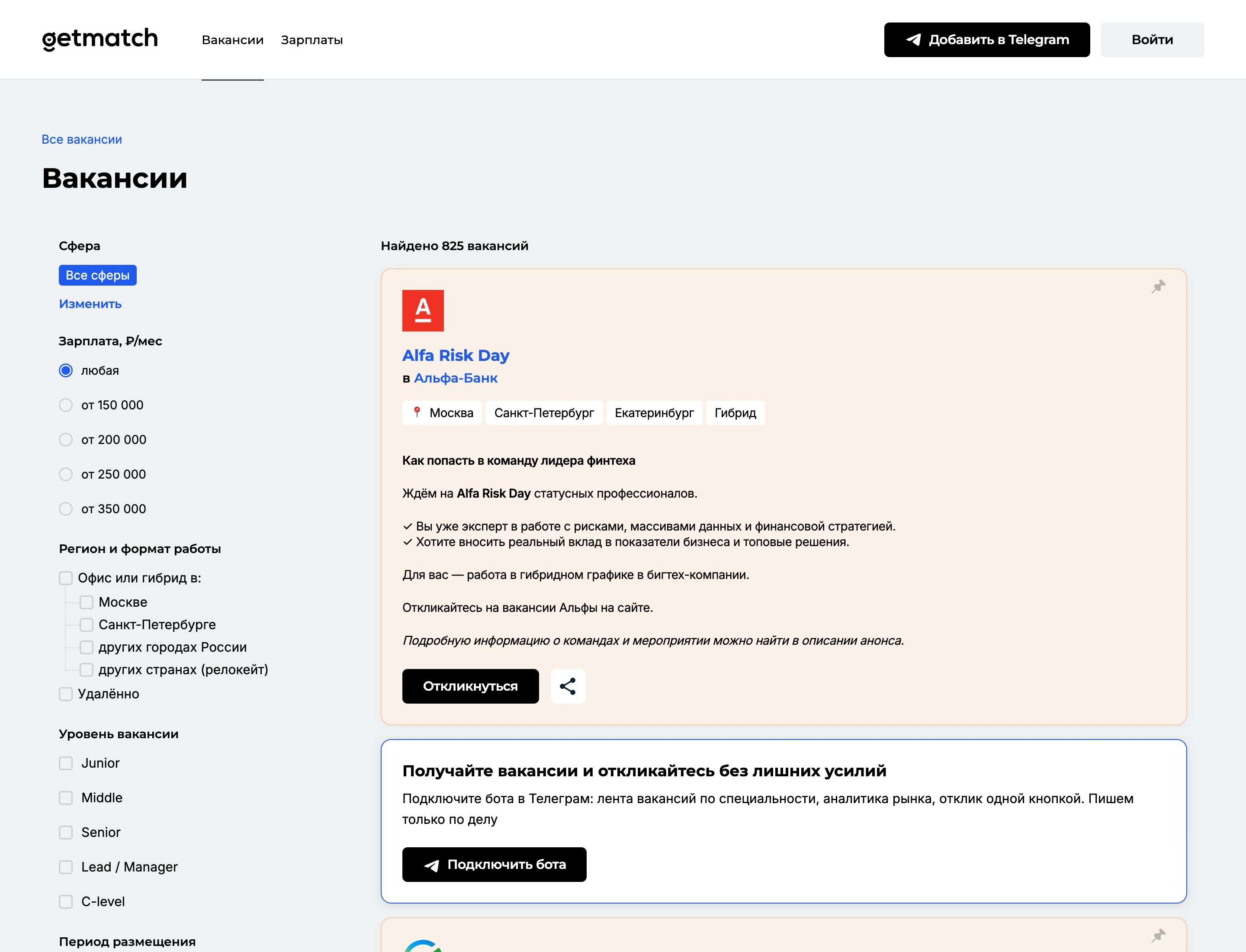Screen dimensions: 1246x952
Task: Open the Зарплаты navigation tab
Action: pyautogui.click(x=311, y=40)
